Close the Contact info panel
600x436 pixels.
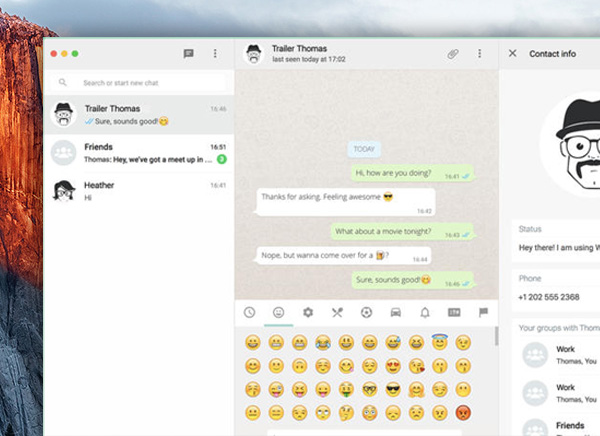coord(513,53)
